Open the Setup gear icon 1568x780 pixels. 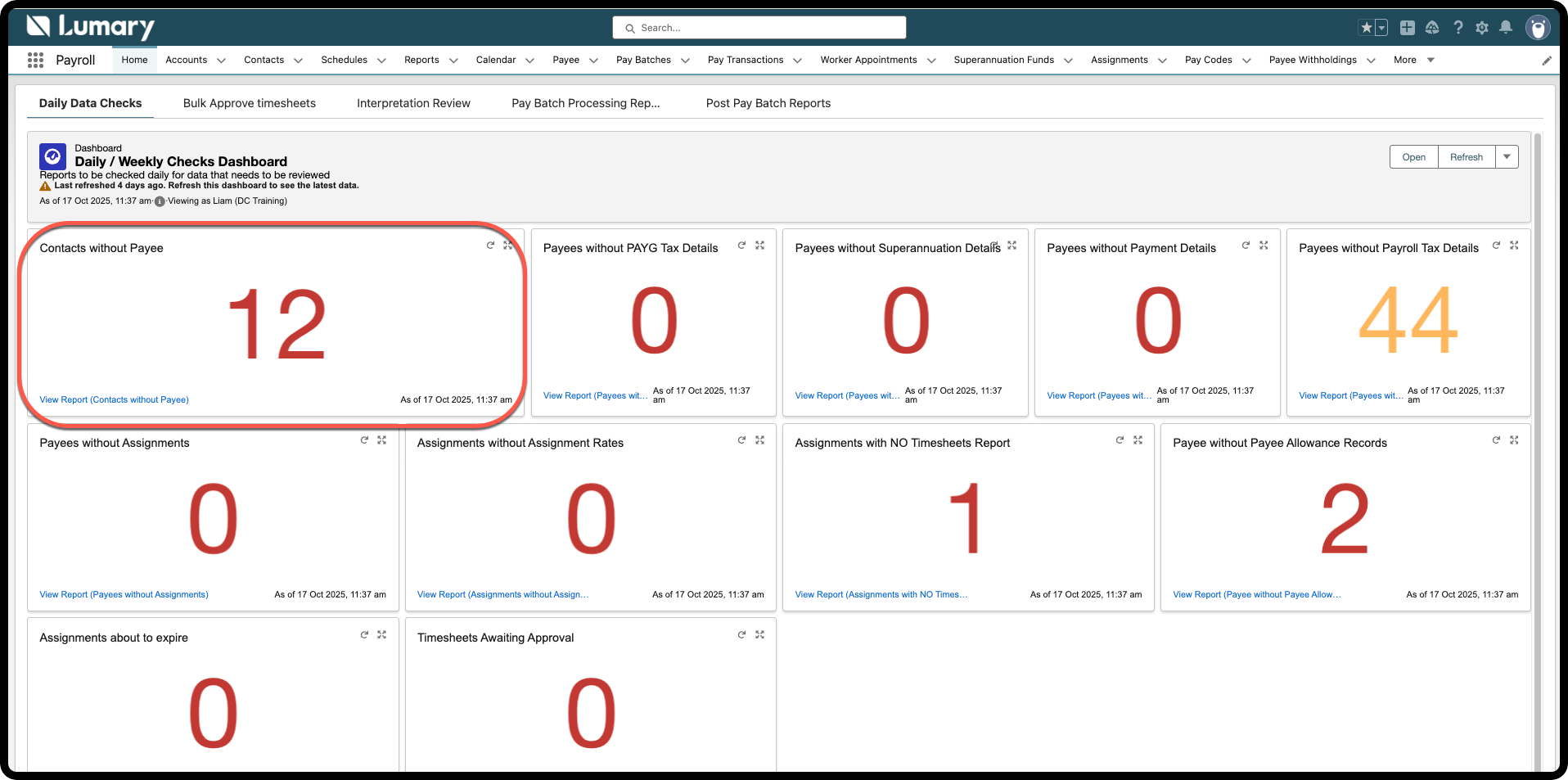click(1482, 28)
